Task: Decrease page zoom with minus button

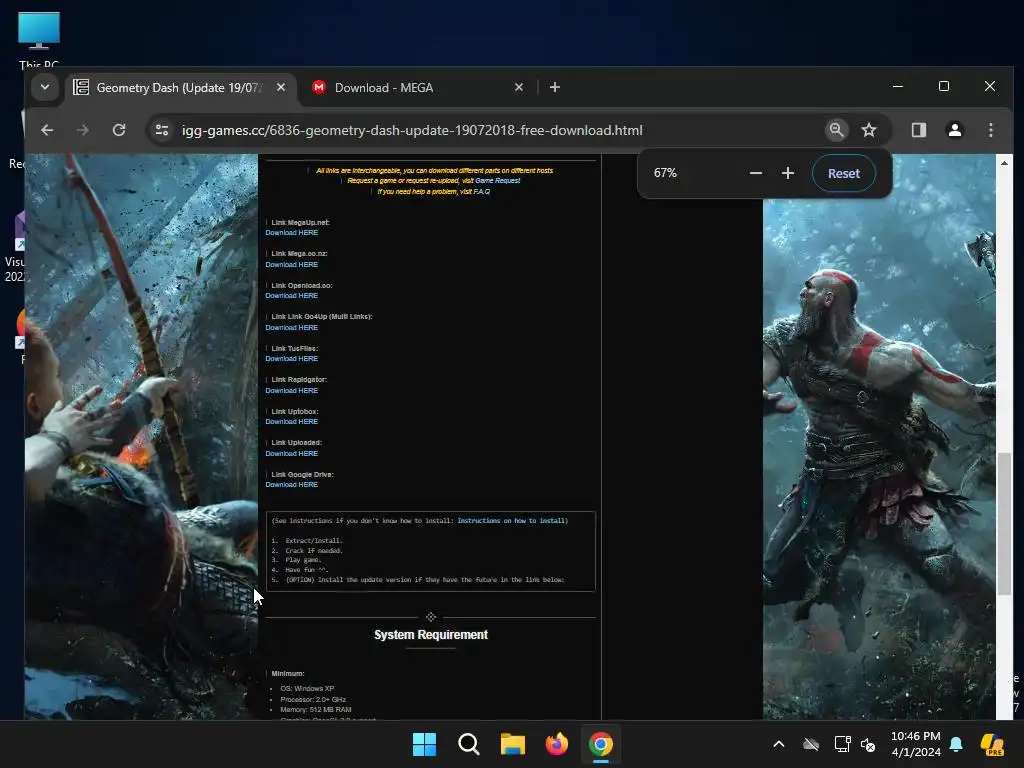Action: coord(756,173)
